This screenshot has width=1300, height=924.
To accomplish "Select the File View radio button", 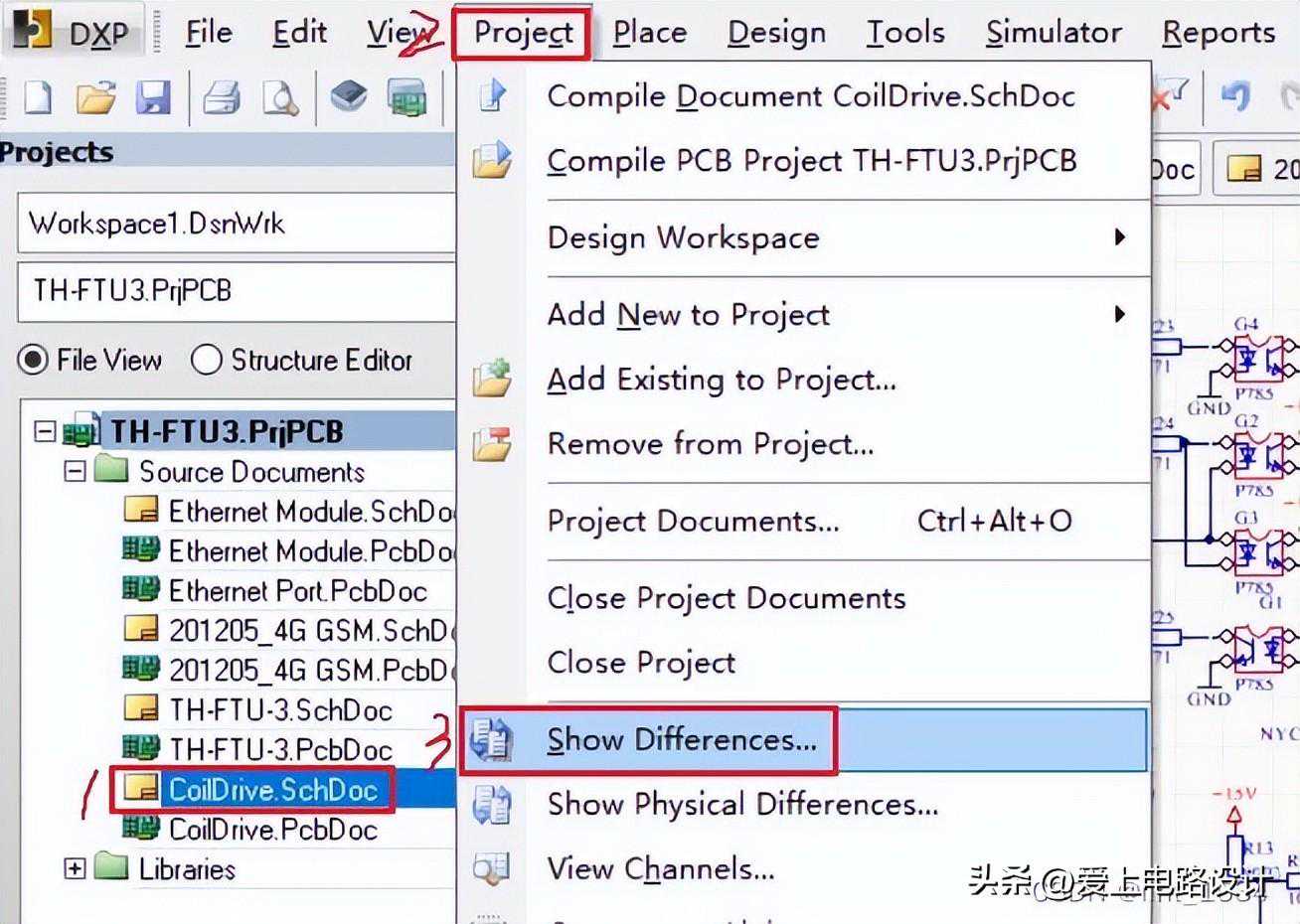I will [33, 359].
